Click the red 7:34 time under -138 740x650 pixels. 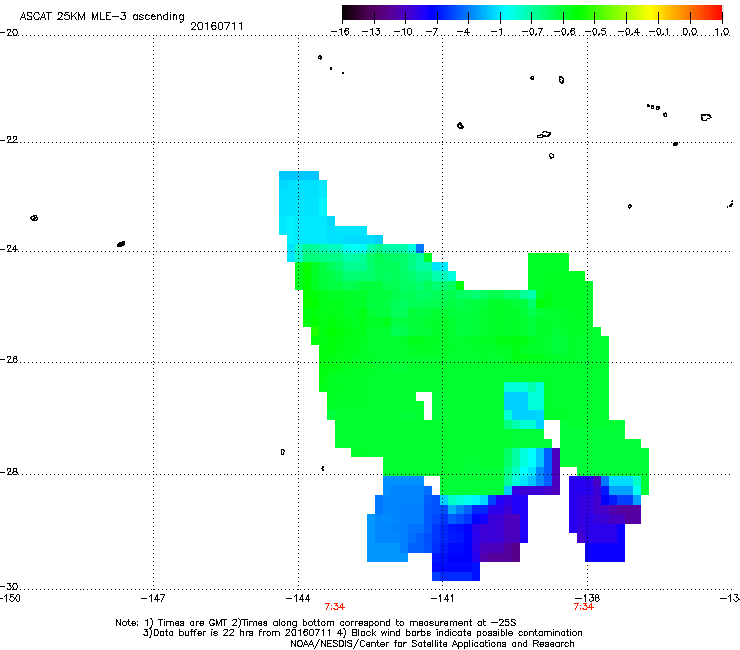point(583,607)
